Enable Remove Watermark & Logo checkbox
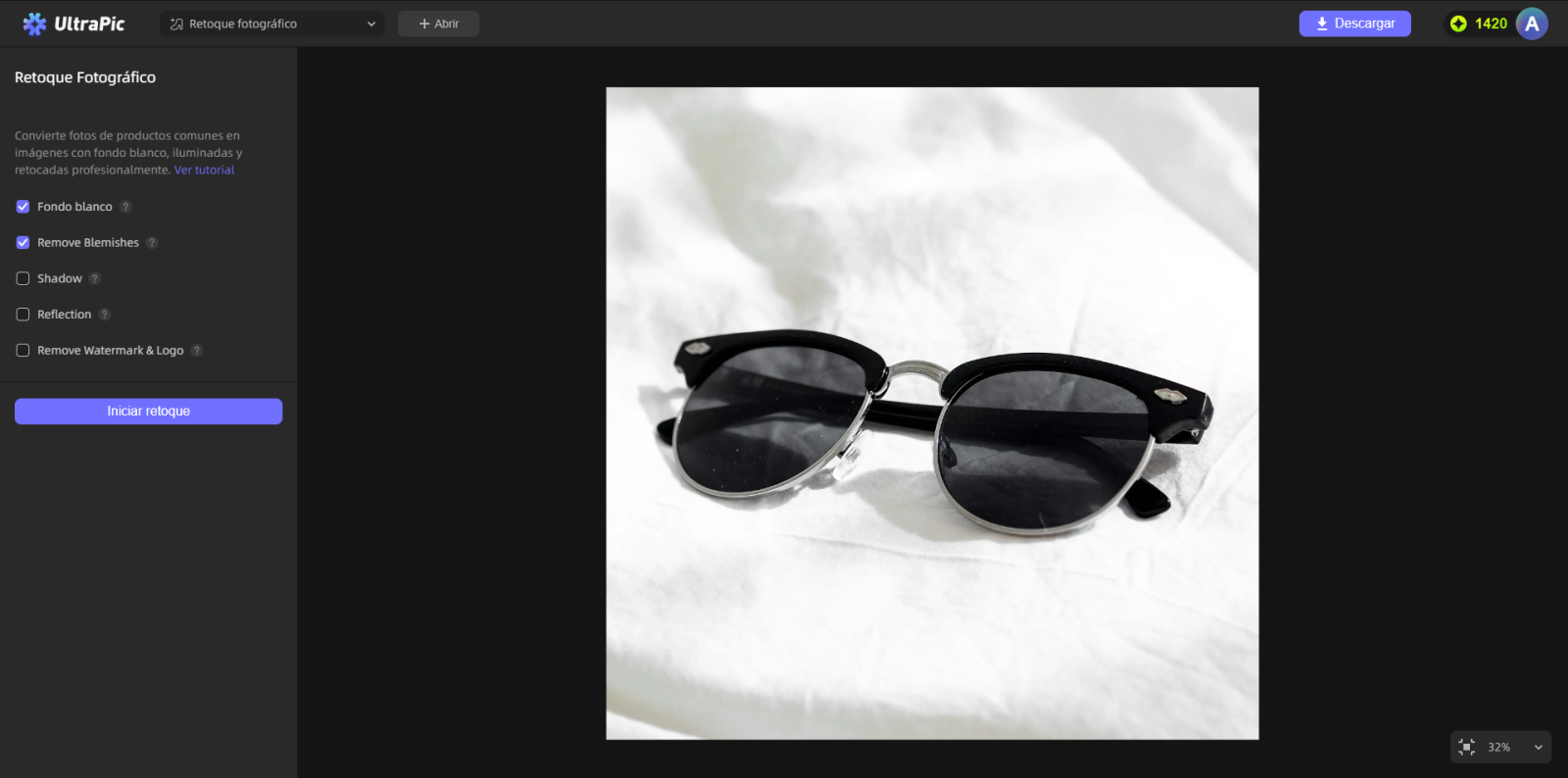Screen dimensions: 1568x778 click(x=23, y=351)
